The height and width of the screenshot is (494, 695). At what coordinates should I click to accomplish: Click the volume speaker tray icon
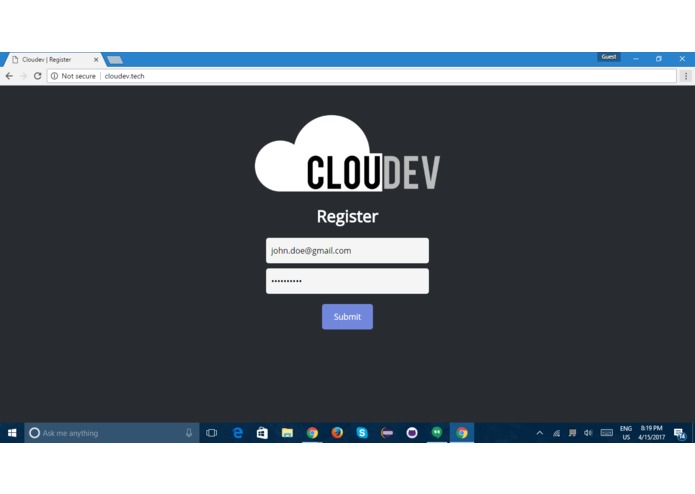click(588, 433)
